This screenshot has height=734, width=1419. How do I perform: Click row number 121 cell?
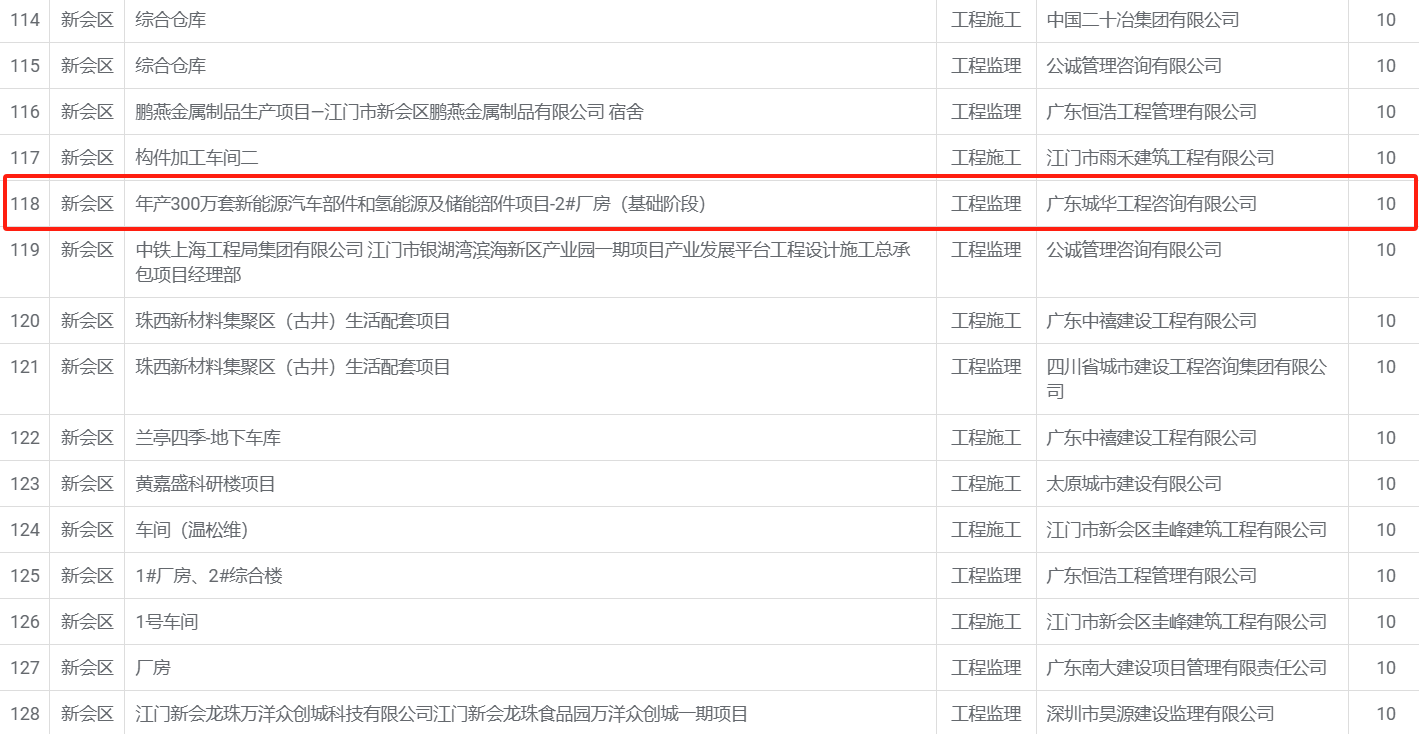pos(25,367)
